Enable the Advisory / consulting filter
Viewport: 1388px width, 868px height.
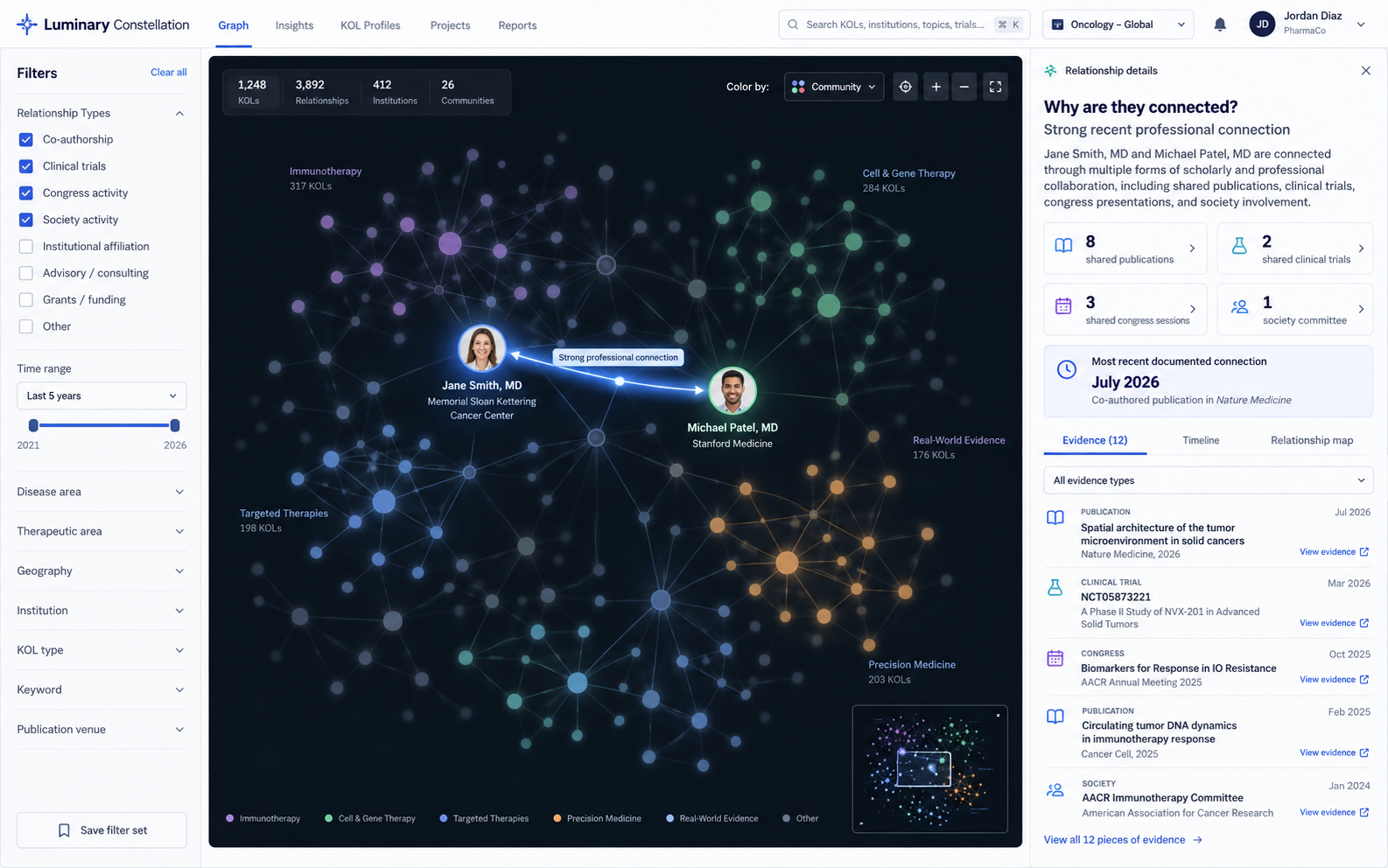pos(26,273)
